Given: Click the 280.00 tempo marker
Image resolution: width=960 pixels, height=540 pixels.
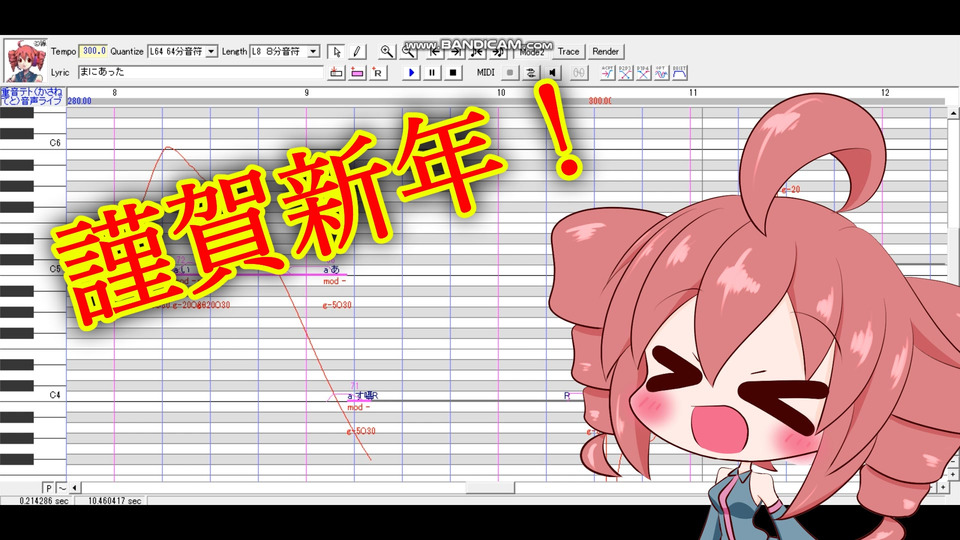Looking at the screenshot, I should pos(80,101).
